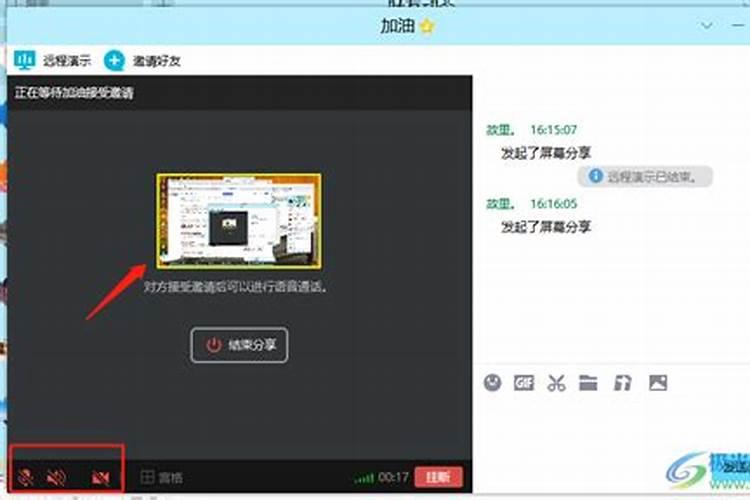Switch to grid (宫格) layout view
750x500 pixels.
click(161, 477)
